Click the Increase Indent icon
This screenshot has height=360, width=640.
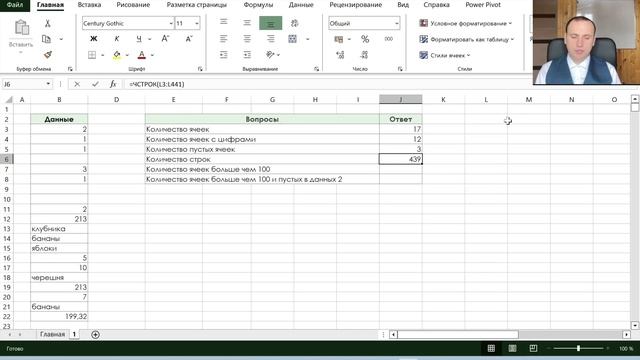pyautogui.click(x=247, y=55)
